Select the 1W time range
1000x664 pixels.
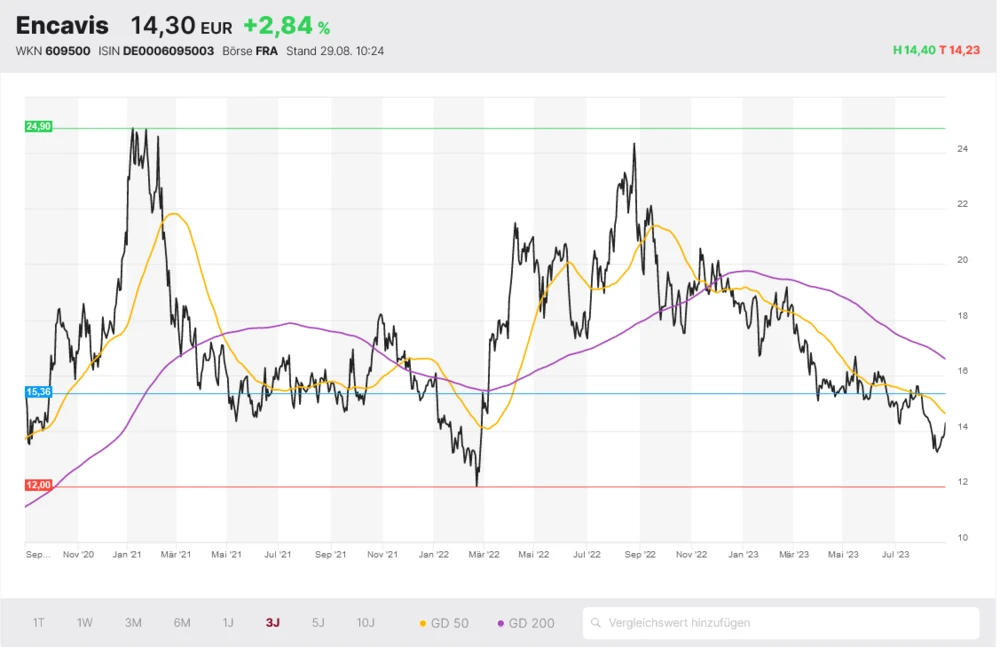click(85, 623)
